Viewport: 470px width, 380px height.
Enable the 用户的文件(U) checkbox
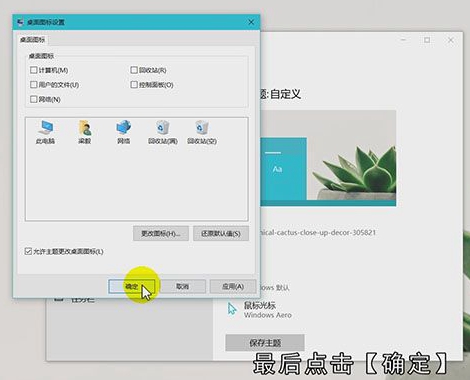pos(33,85)
